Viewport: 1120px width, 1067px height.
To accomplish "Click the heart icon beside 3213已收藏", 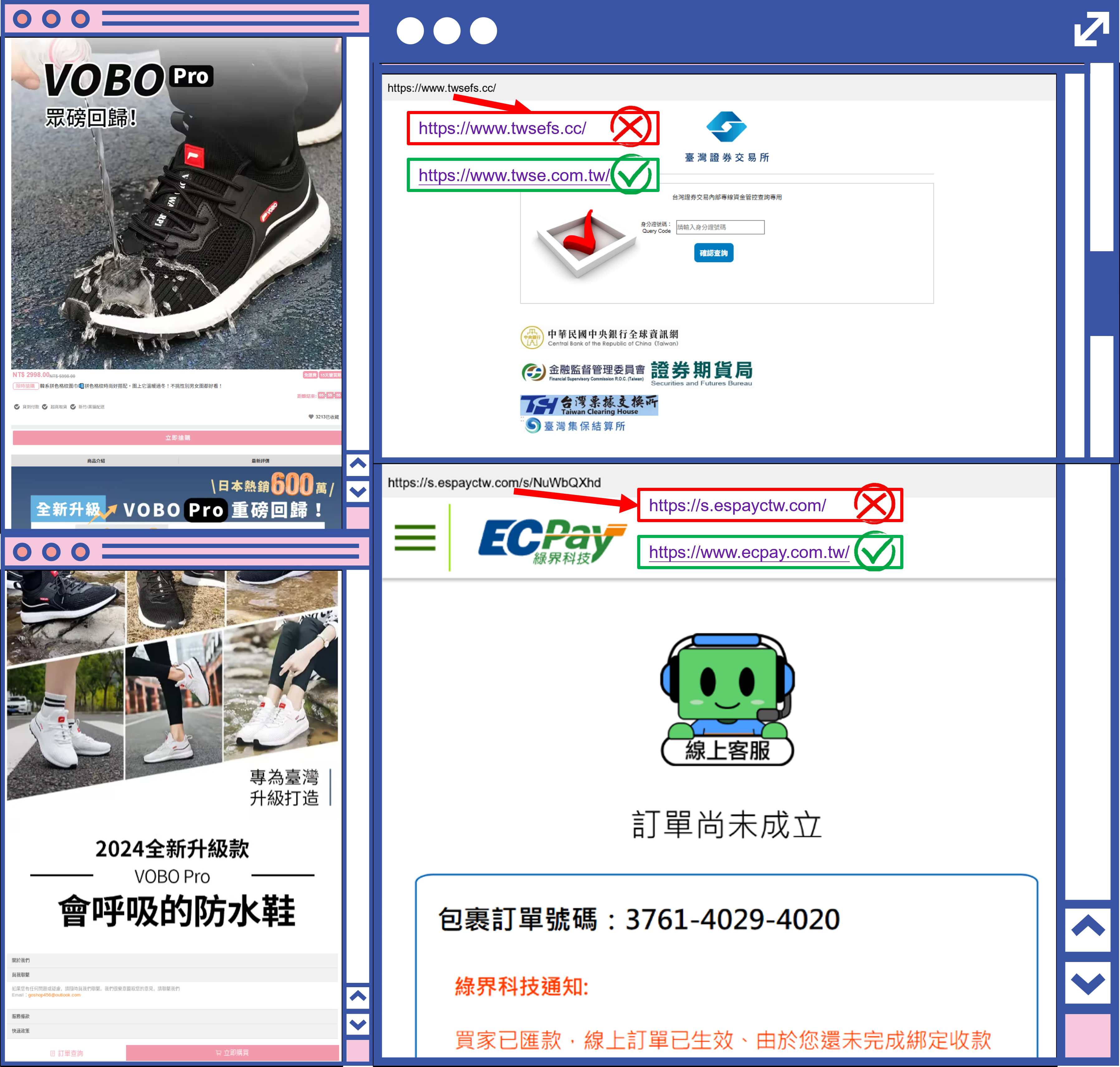I will (311, 417).
